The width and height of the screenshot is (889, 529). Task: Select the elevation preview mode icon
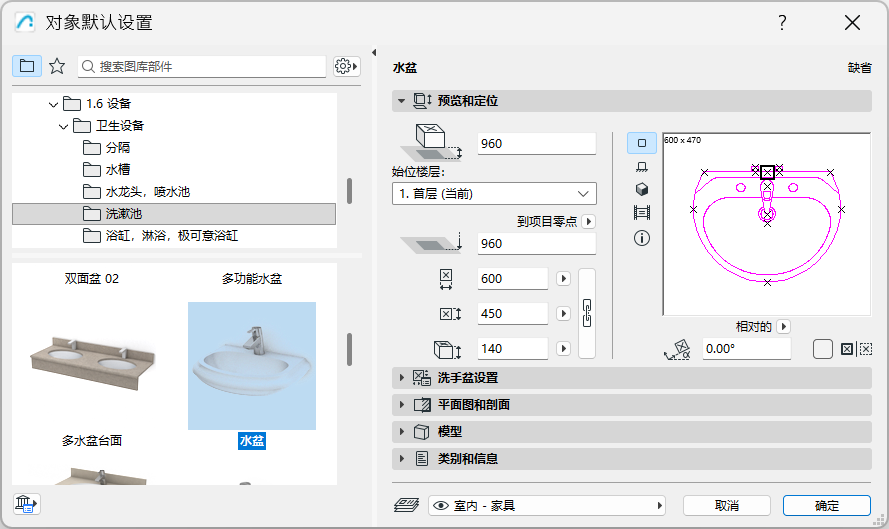tap(642, 167)
